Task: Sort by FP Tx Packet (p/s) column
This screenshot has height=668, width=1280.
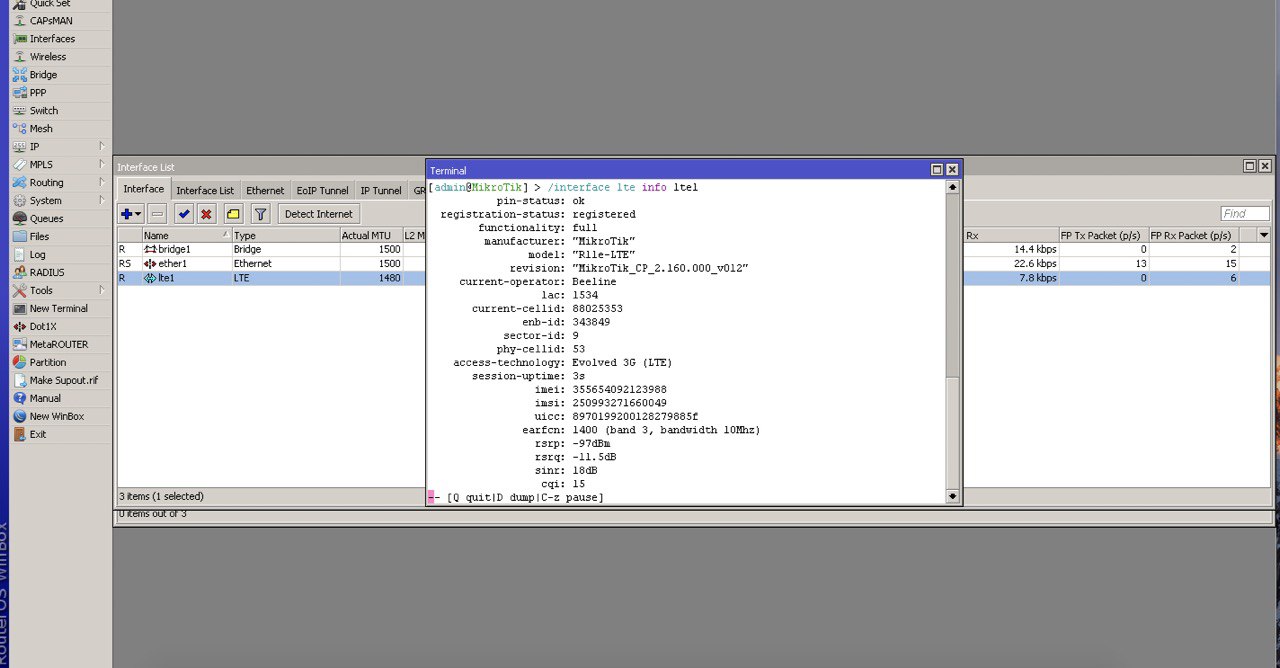Action: (1103, 235)
